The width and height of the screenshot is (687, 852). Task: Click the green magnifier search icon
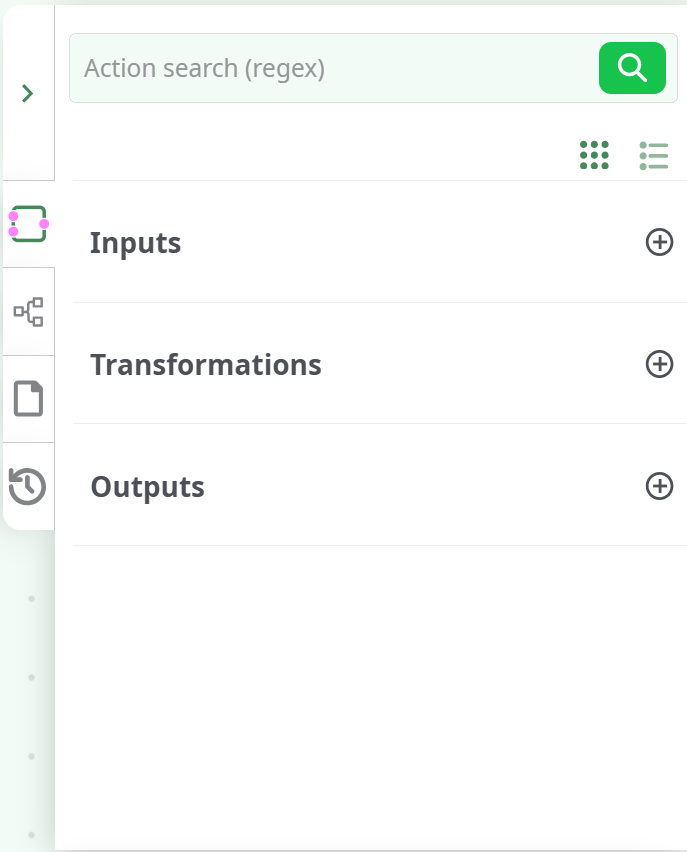click(632, 68)
